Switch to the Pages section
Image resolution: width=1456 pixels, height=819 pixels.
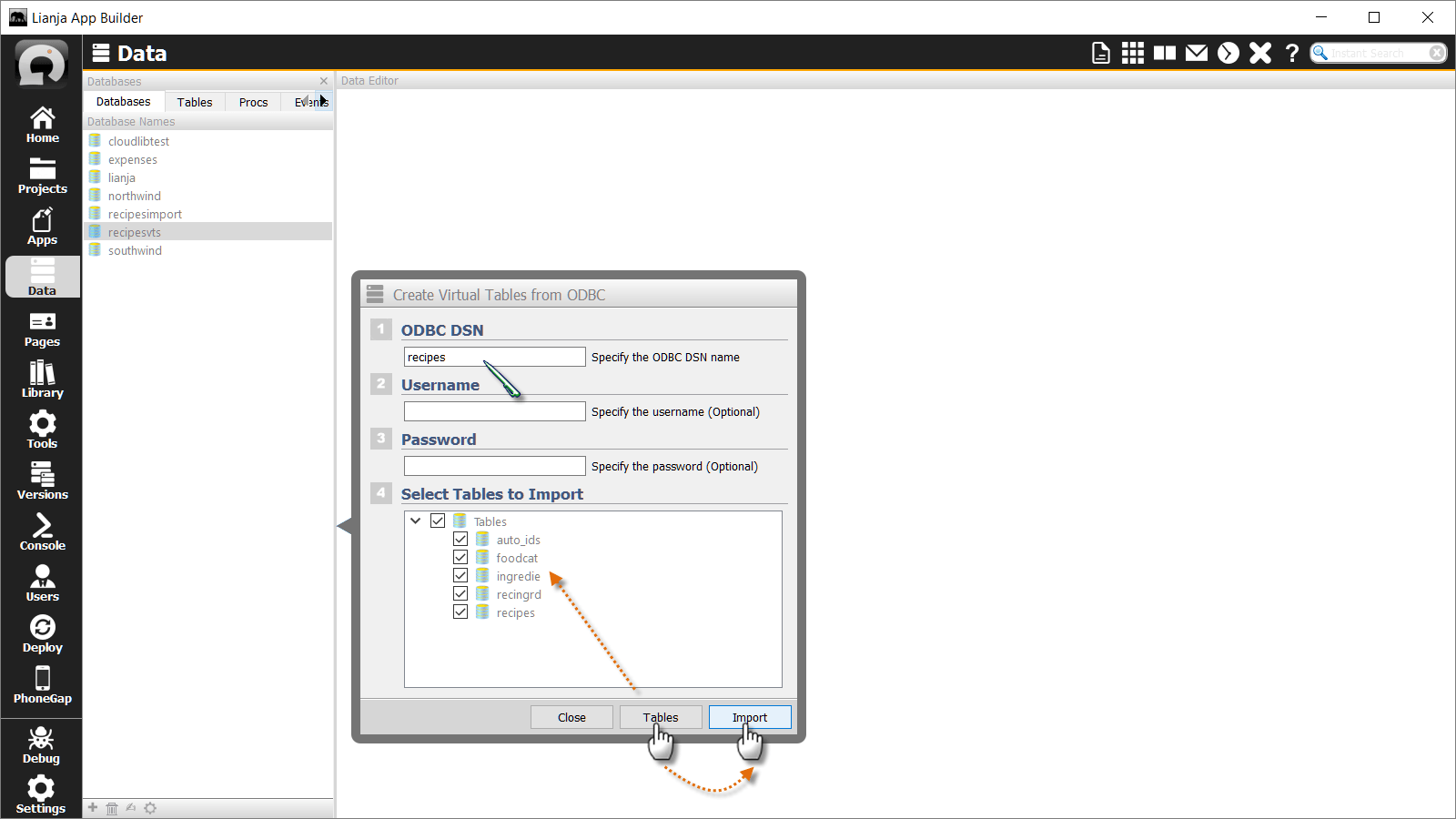(42, 328)
